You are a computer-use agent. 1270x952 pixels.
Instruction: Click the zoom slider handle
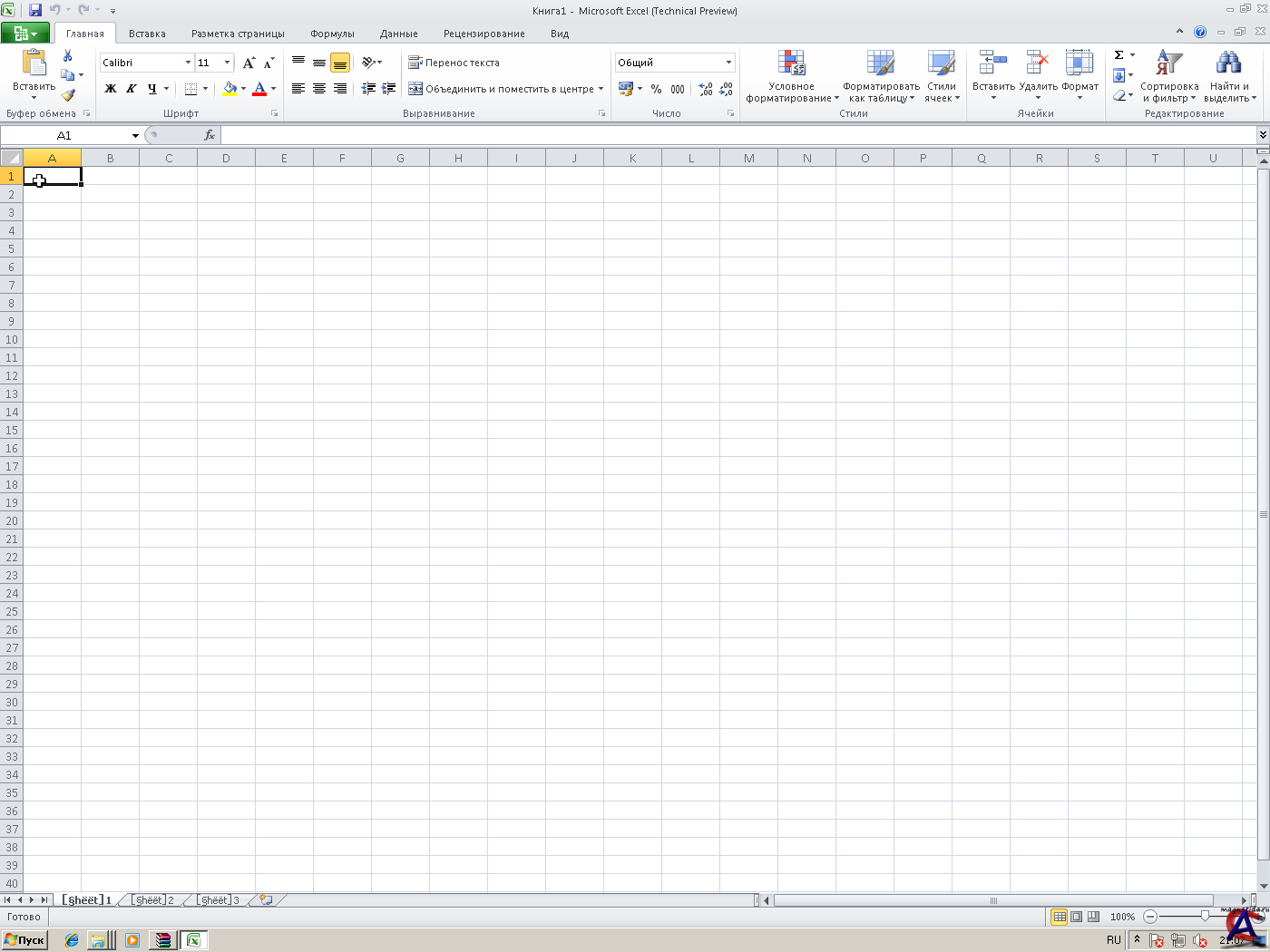(1205, 917)
